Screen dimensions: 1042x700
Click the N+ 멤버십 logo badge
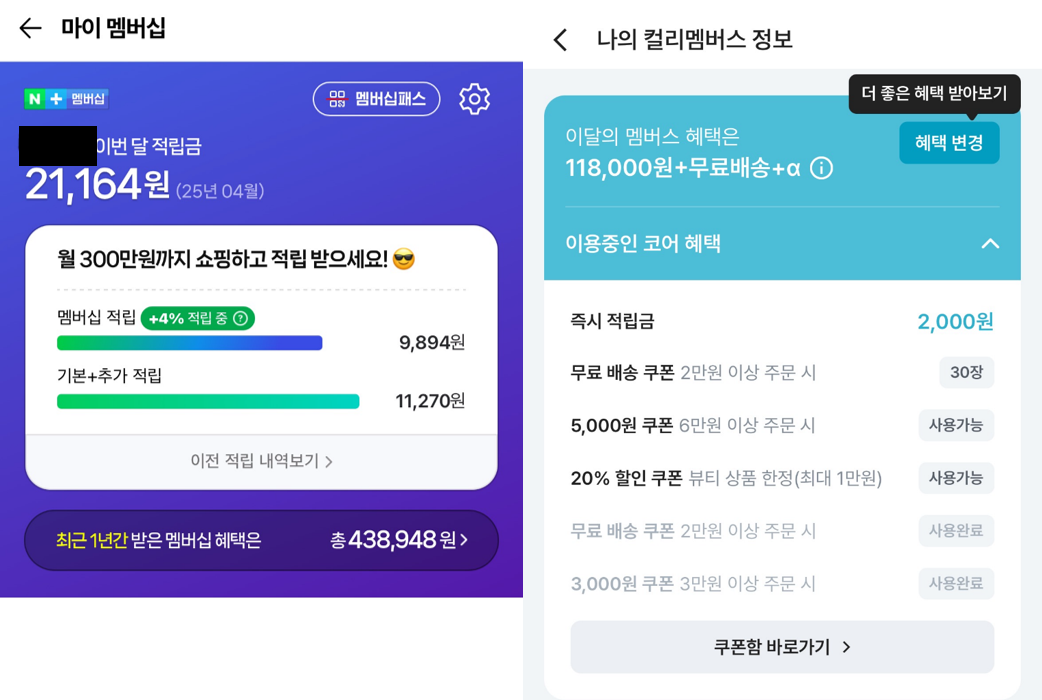pos(66,99)
